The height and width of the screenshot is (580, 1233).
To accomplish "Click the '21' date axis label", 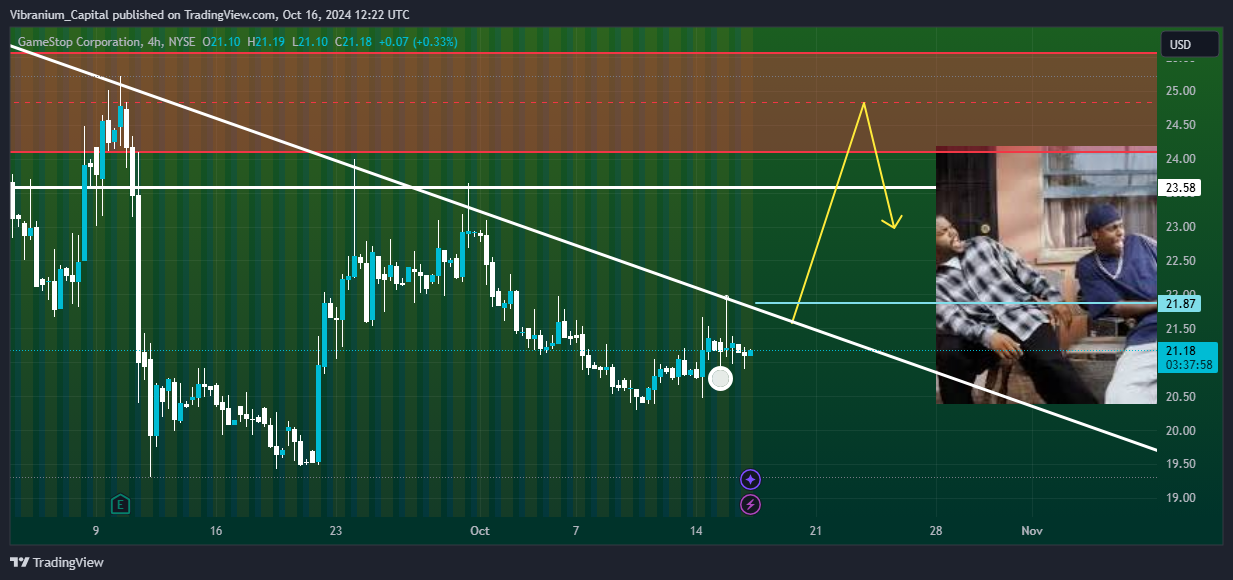I will [816, 531].
